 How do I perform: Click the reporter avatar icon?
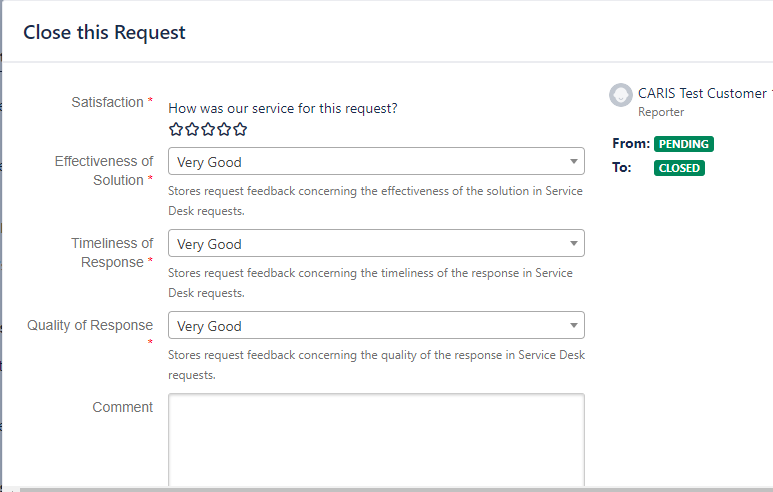click(x=621, y=95)
